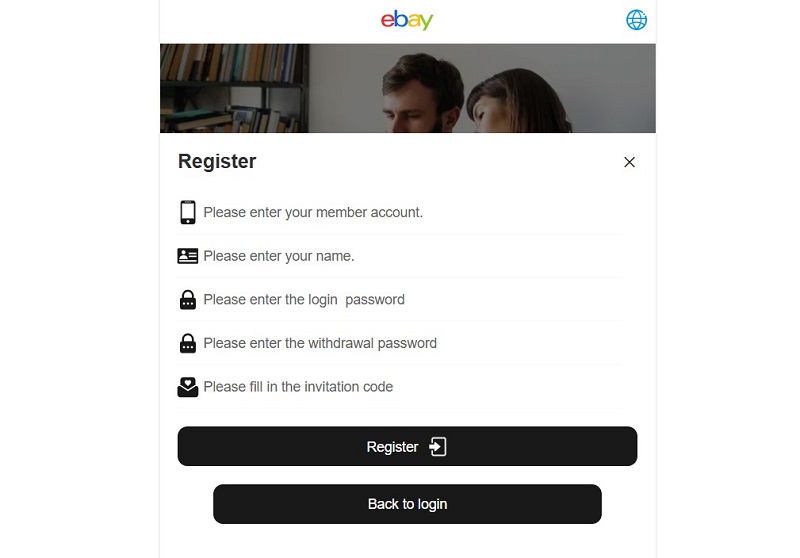Click the eBay logo
This screenshot has height=558, width=800.
point(407,20)
